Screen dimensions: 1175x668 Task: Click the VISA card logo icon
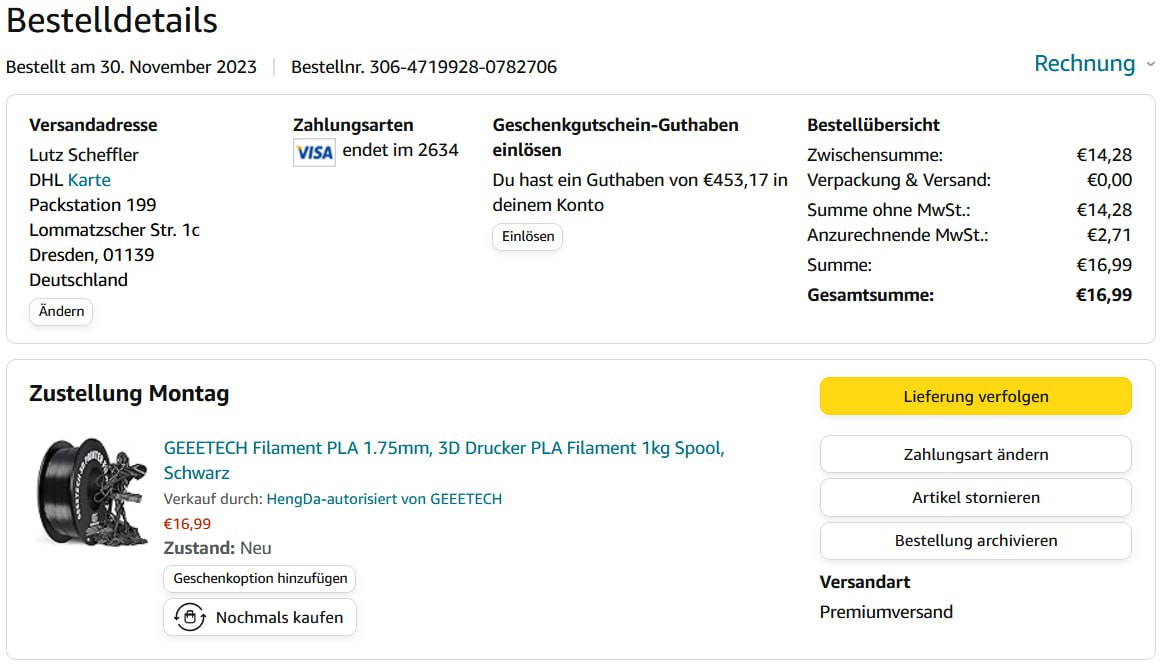click(314, 152)
